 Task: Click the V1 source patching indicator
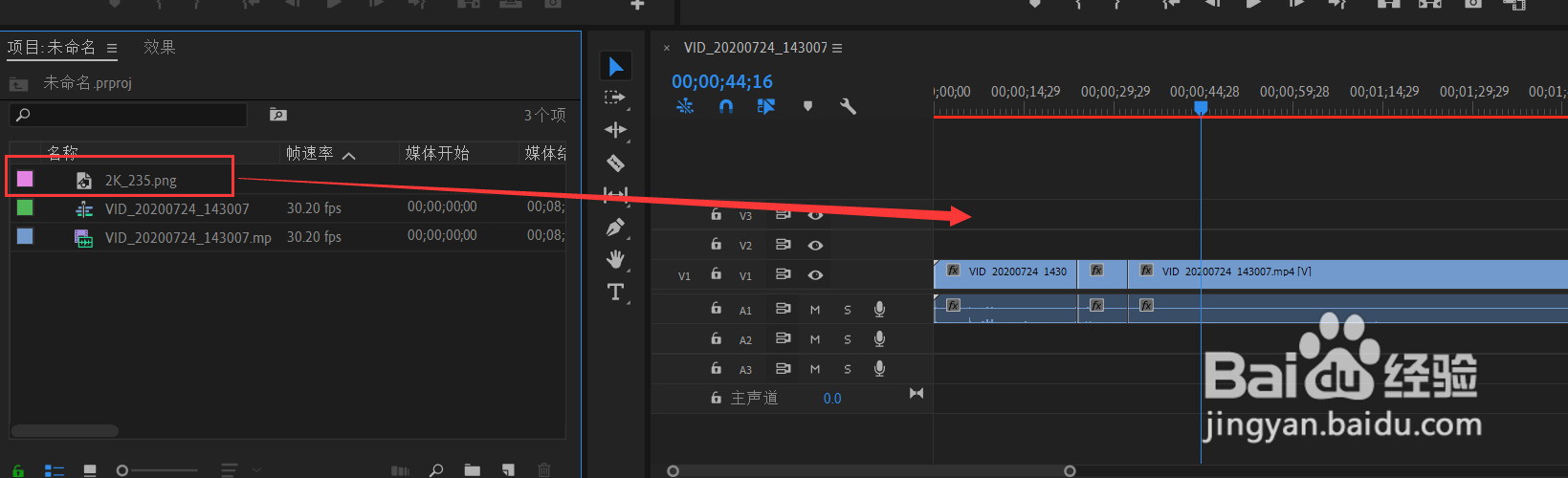pos(684,276)
